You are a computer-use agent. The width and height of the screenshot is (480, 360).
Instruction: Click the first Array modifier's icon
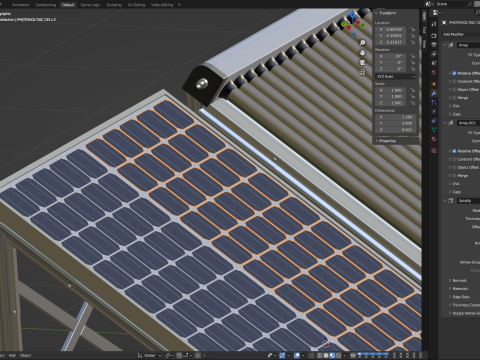(x=451, y=45)
